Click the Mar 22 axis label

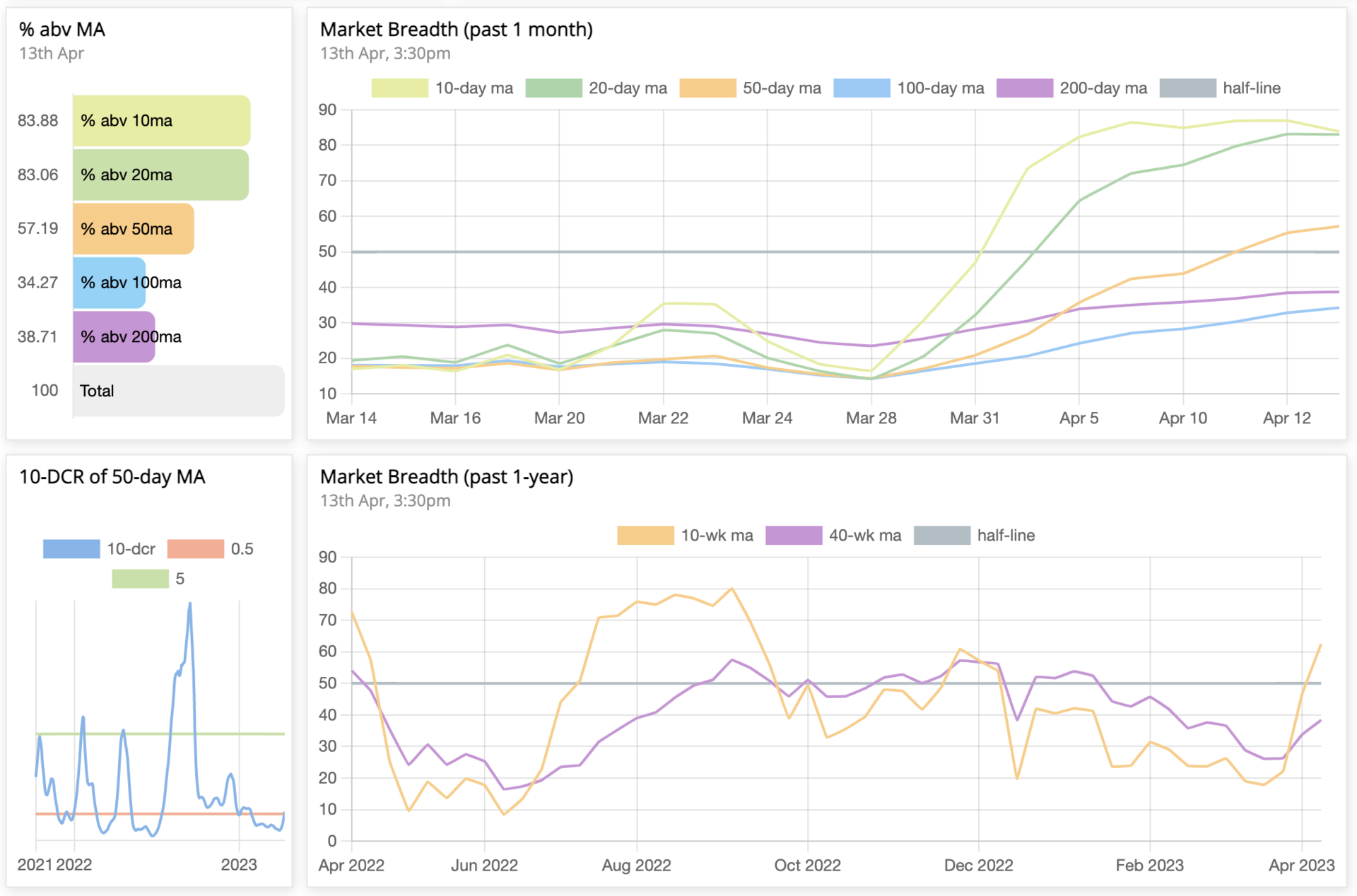pyautogui.click(x=663, y=418)
